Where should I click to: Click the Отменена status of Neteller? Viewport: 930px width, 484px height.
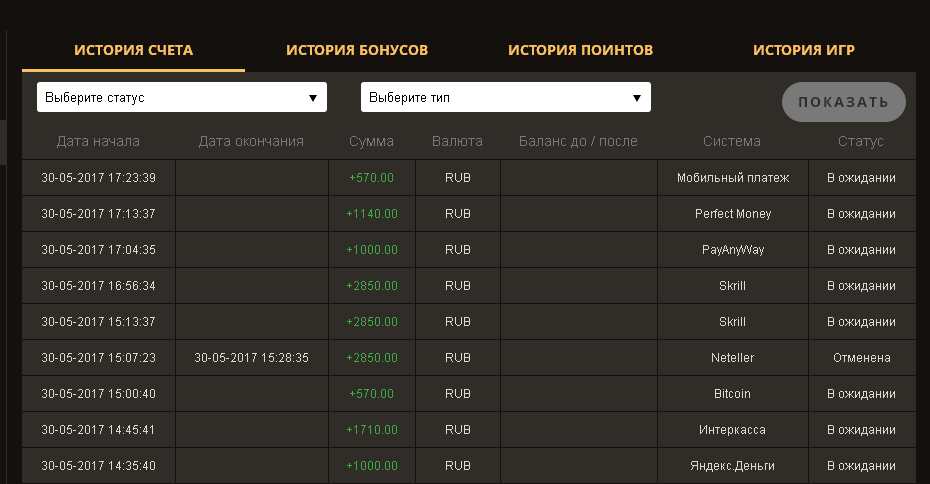point(861,358)
